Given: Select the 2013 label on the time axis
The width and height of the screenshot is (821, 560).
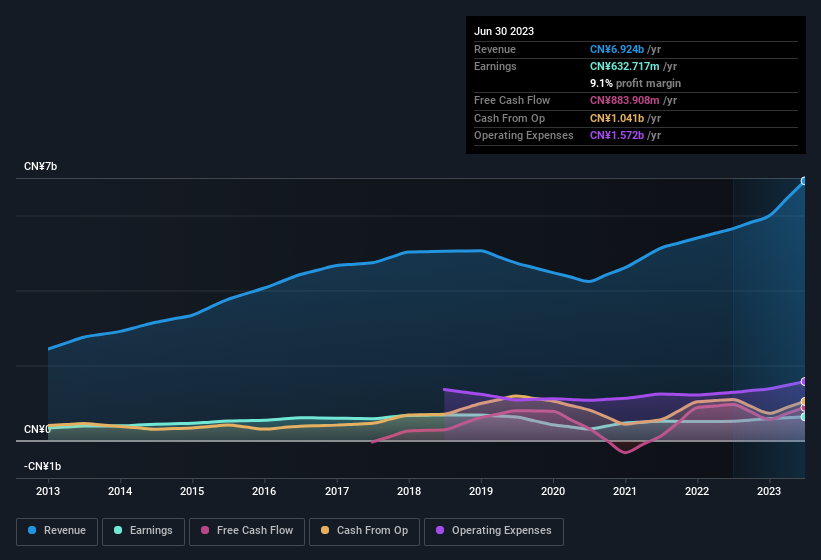Looking at the screenshot, I should click(48, 491).
